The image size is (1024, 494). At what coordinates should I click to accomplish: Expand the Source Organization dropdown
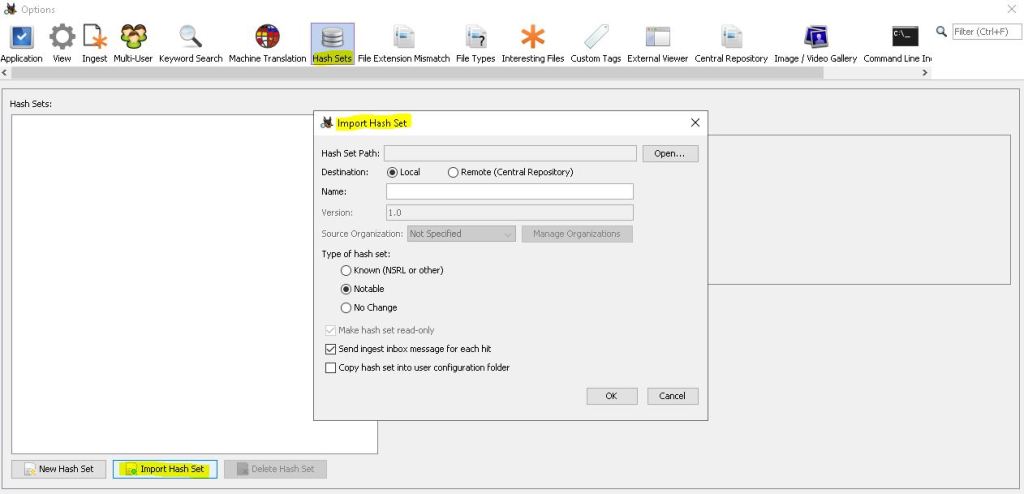(x=461, y=234)
